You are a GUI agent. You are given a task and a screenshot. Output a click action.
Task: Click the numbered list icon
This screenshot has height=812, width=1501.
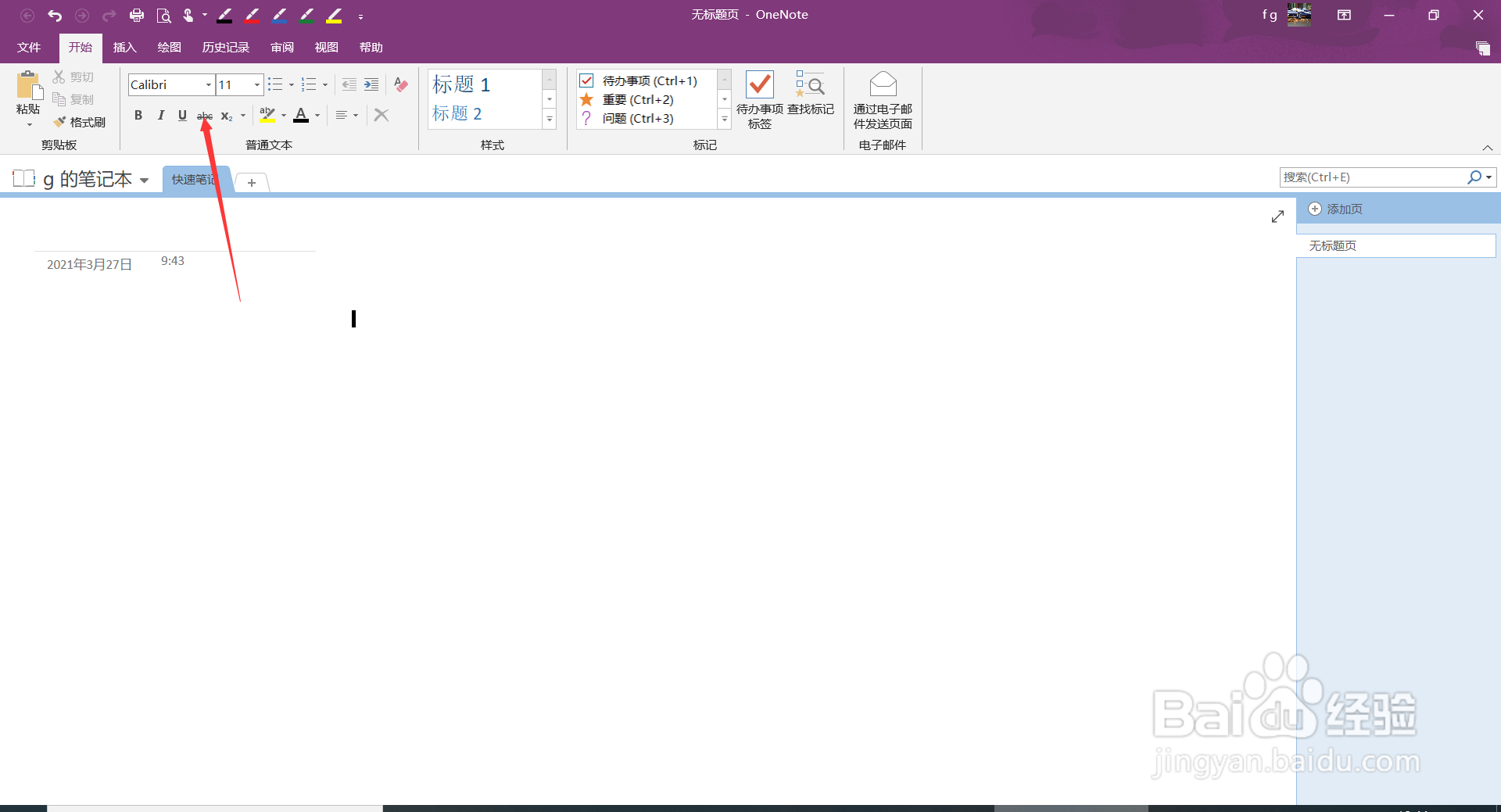(309, 84)
